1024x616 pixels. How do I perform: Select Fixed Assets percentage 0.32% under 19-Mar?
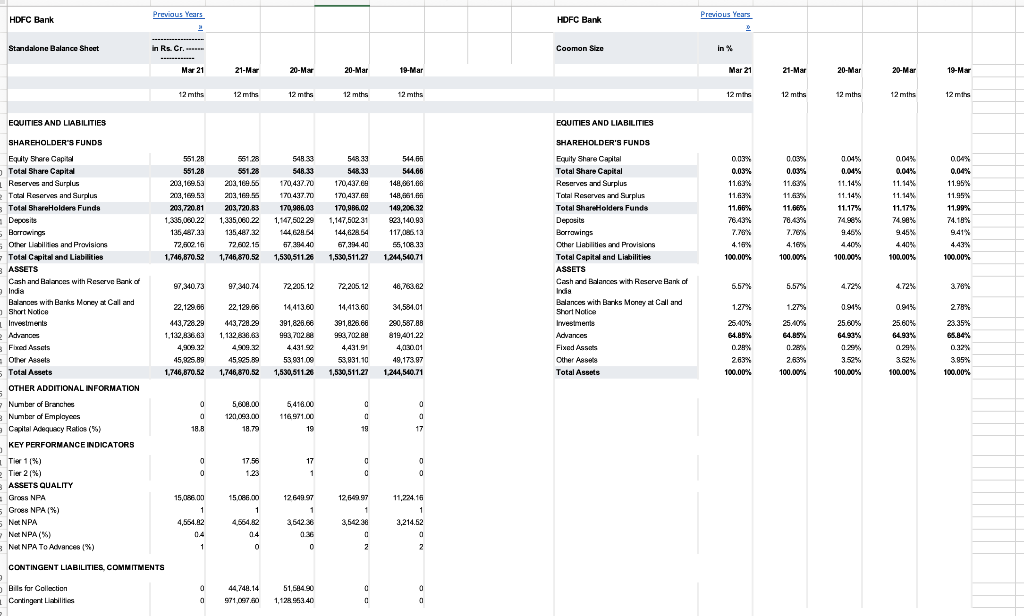pyautogui.click(x=960, y=348)
